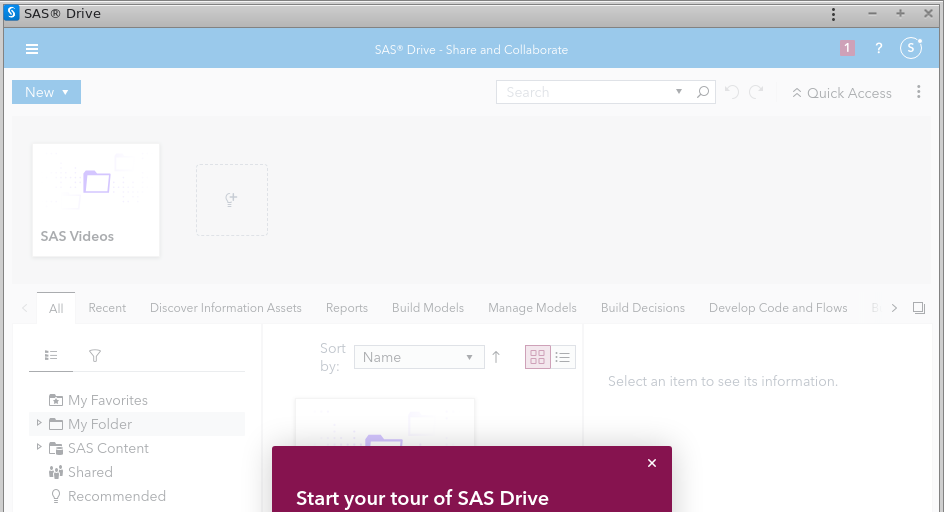Viewport: 944px width, 512px height.
Task: Open the Manage Models tab
Action: pyautogui.click(x=532, y=308)
